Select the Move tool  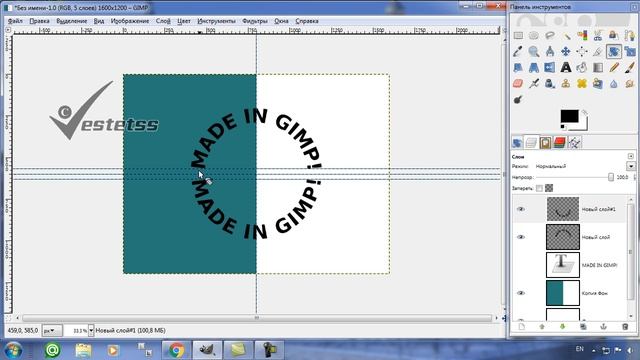(566, 51)
